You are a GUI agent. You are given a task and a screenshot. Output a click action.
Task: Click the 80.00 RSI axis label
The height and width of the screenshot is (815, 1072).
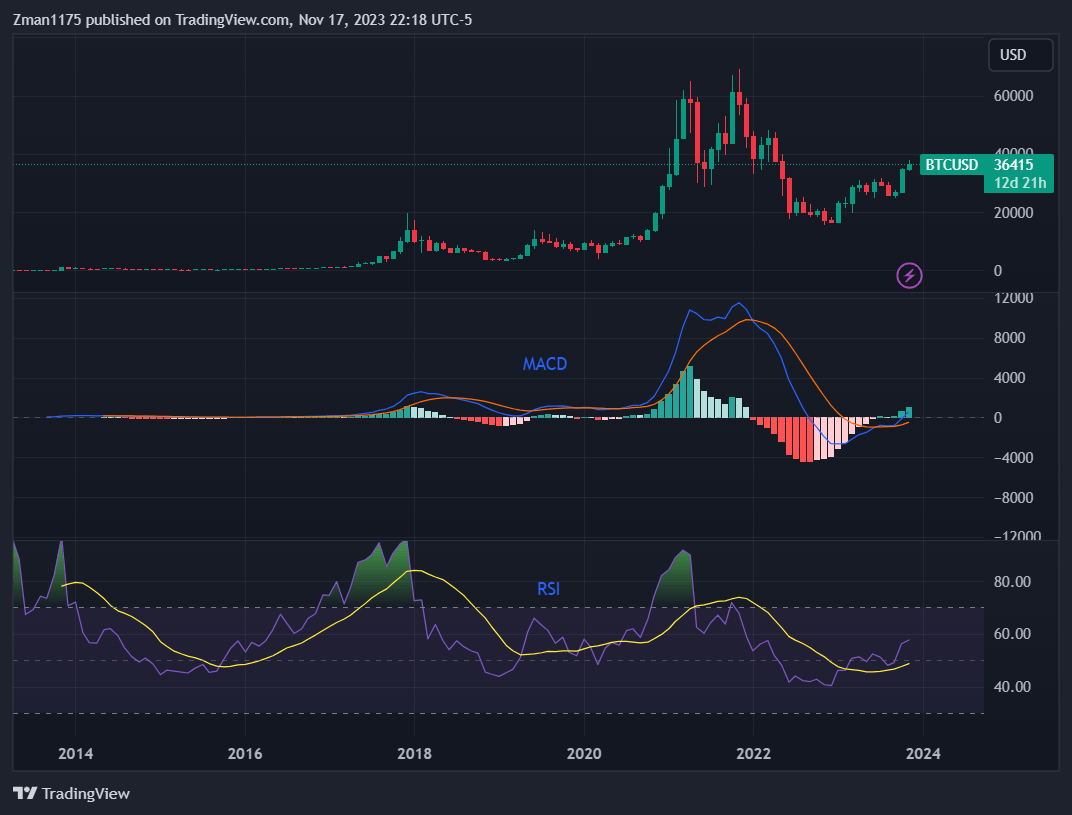[x=1012, y=582]
